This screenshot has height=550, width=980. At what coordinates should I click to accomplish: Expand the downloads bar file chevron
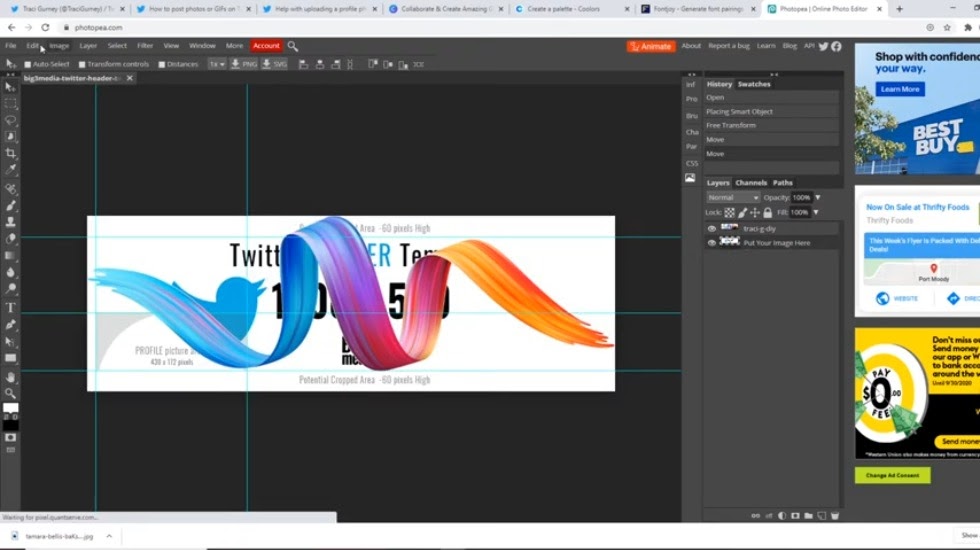[109, 536]
